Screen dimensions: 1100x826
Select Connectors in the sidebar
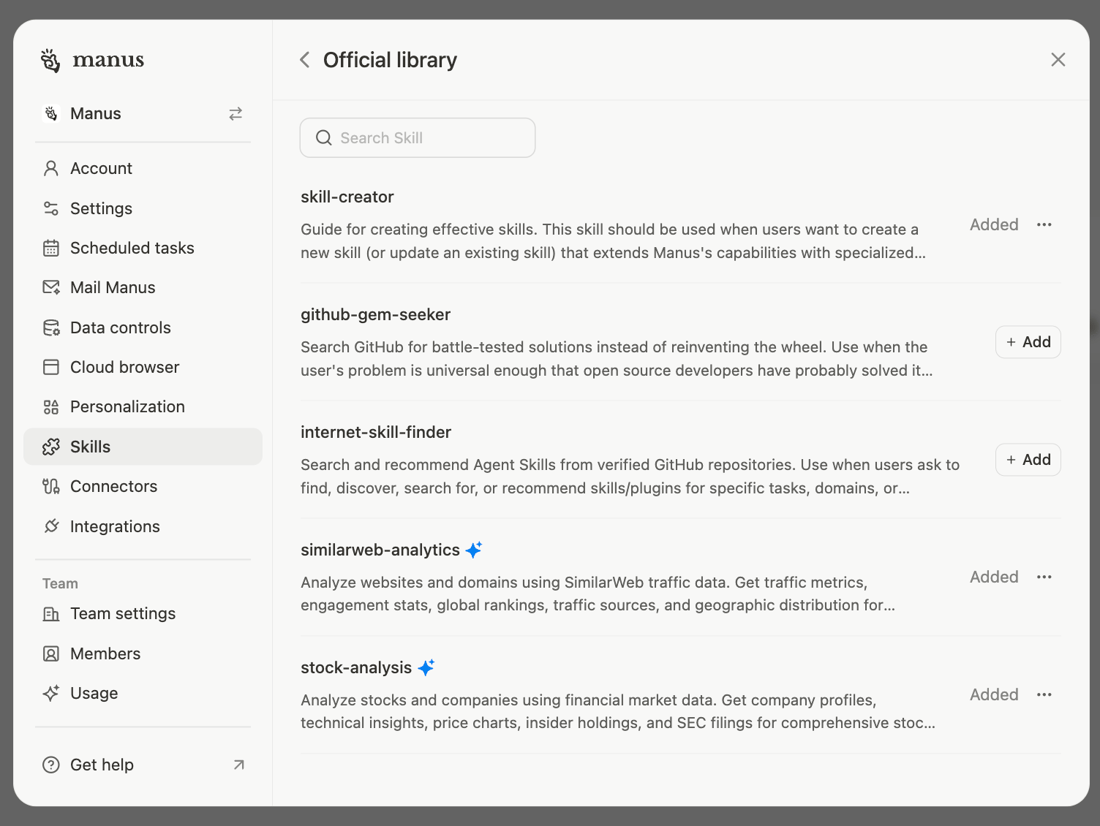[143, 486]
